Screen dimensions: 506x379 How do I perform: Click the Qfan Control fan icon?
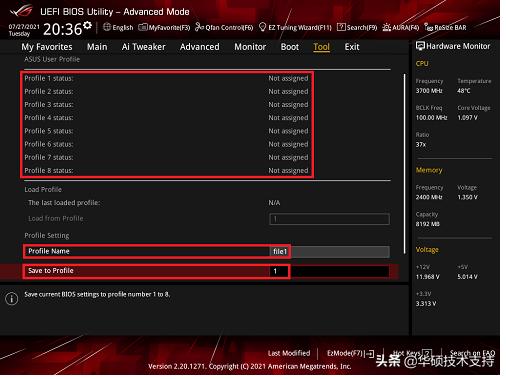coord(199,27)
